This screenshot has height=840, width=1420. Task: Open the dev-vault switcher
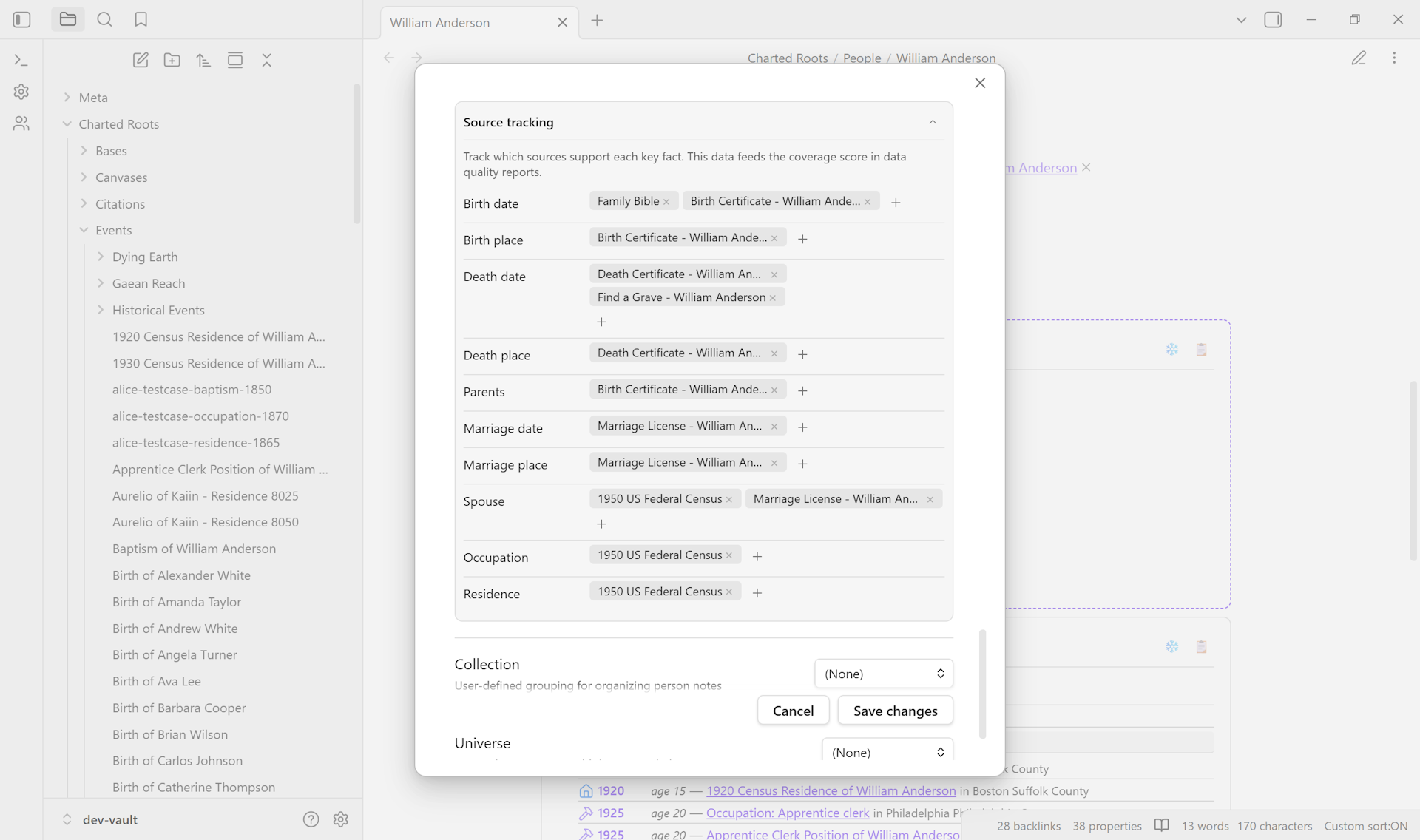(100, 819)
